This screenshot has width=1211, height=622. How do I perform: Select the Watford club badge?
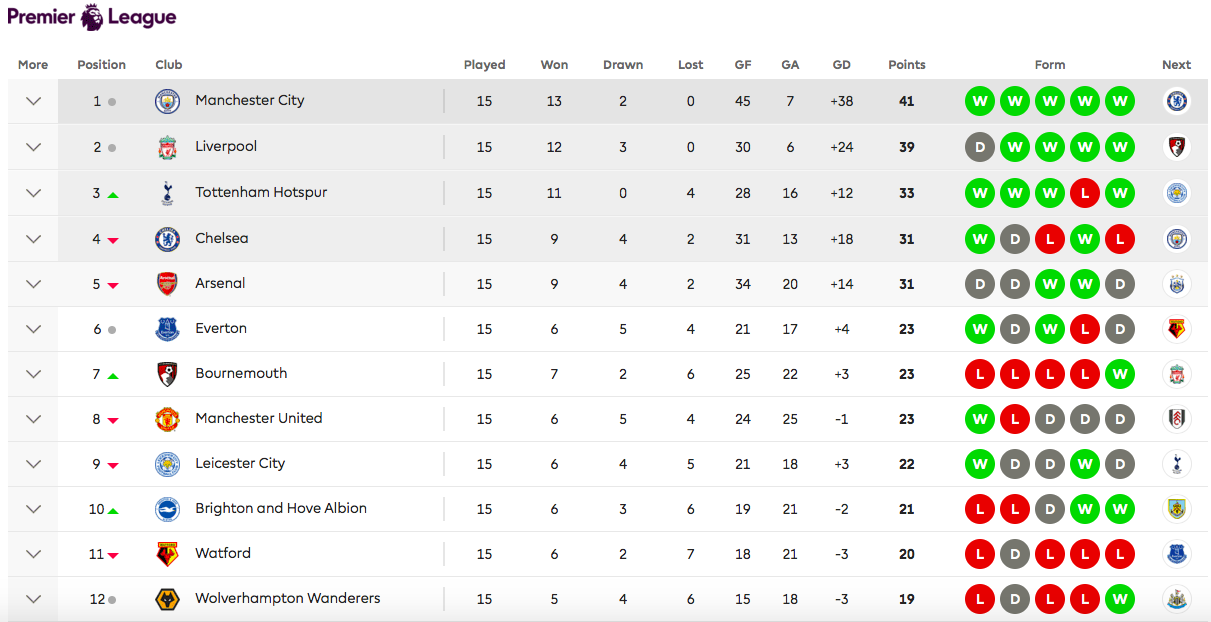coord(167,554)
